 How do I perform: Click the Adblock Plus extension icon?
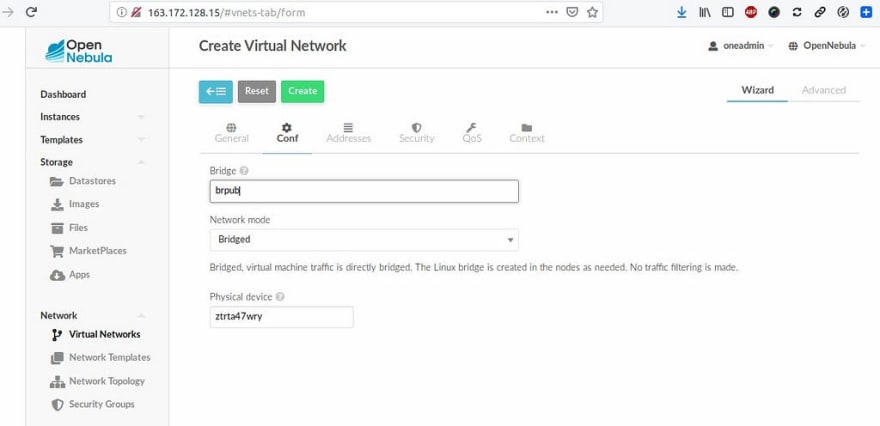coord(751,12)
